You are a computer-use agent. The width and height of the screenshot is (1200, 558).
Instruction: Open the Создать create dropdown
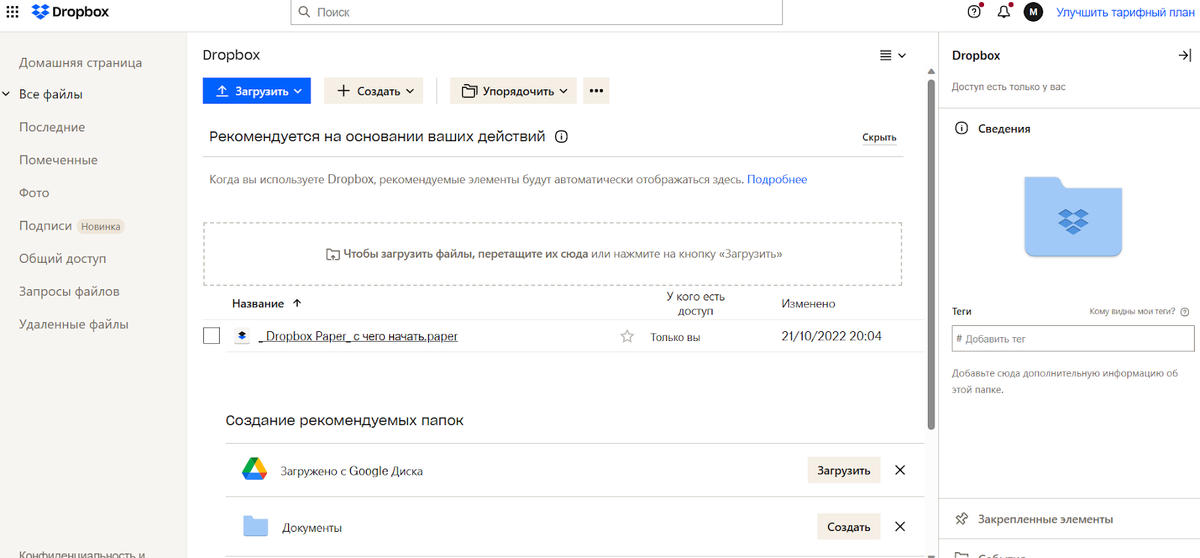[x=374, y=91]
